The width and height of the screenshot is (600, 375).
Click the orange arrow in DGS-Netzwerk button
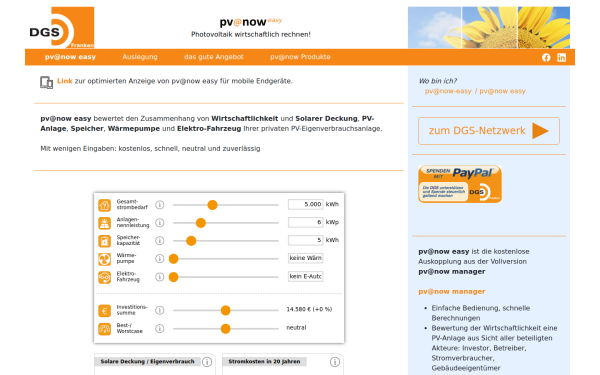click(x=540, y=131)
